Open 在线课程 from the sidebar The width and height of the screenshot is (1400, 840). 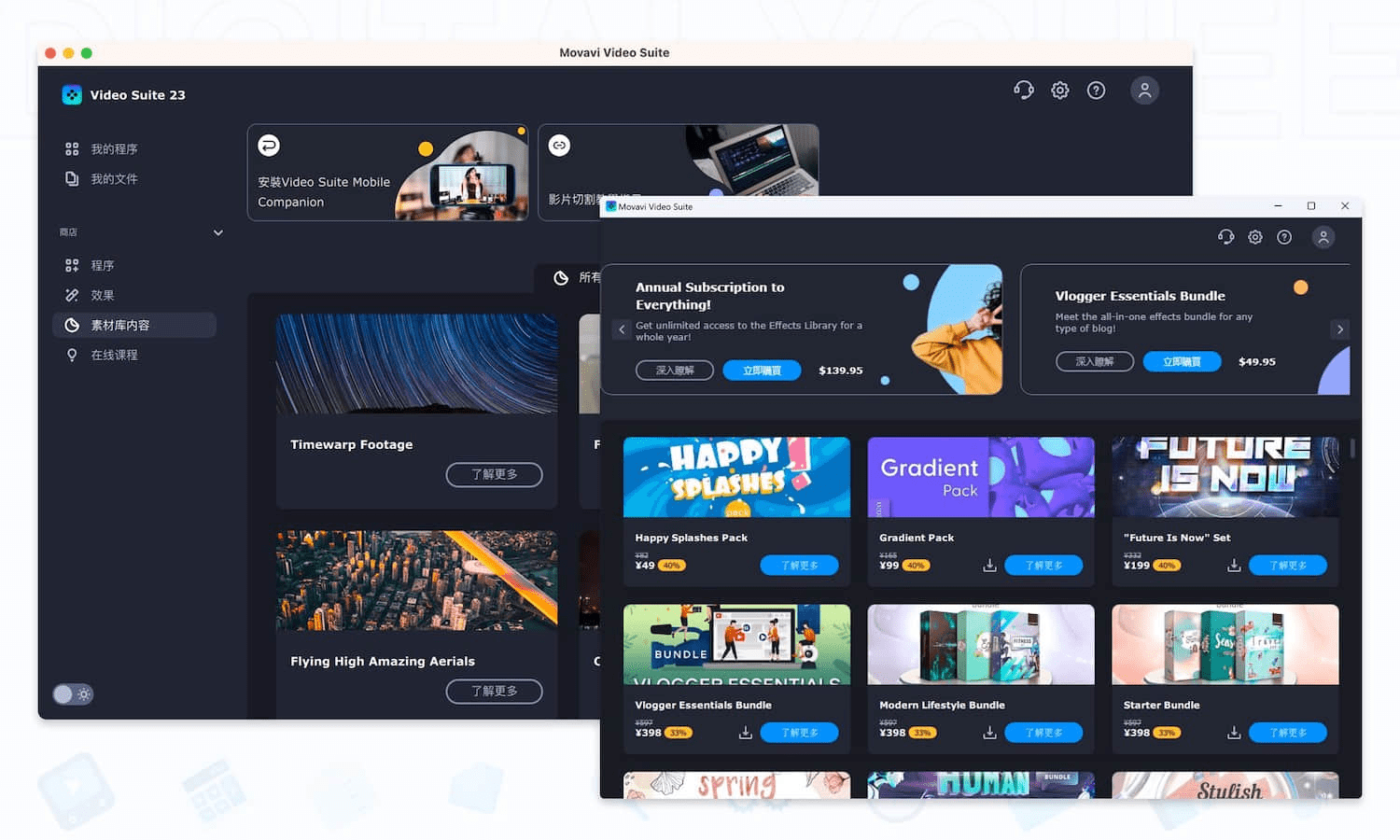pos(110,355)
